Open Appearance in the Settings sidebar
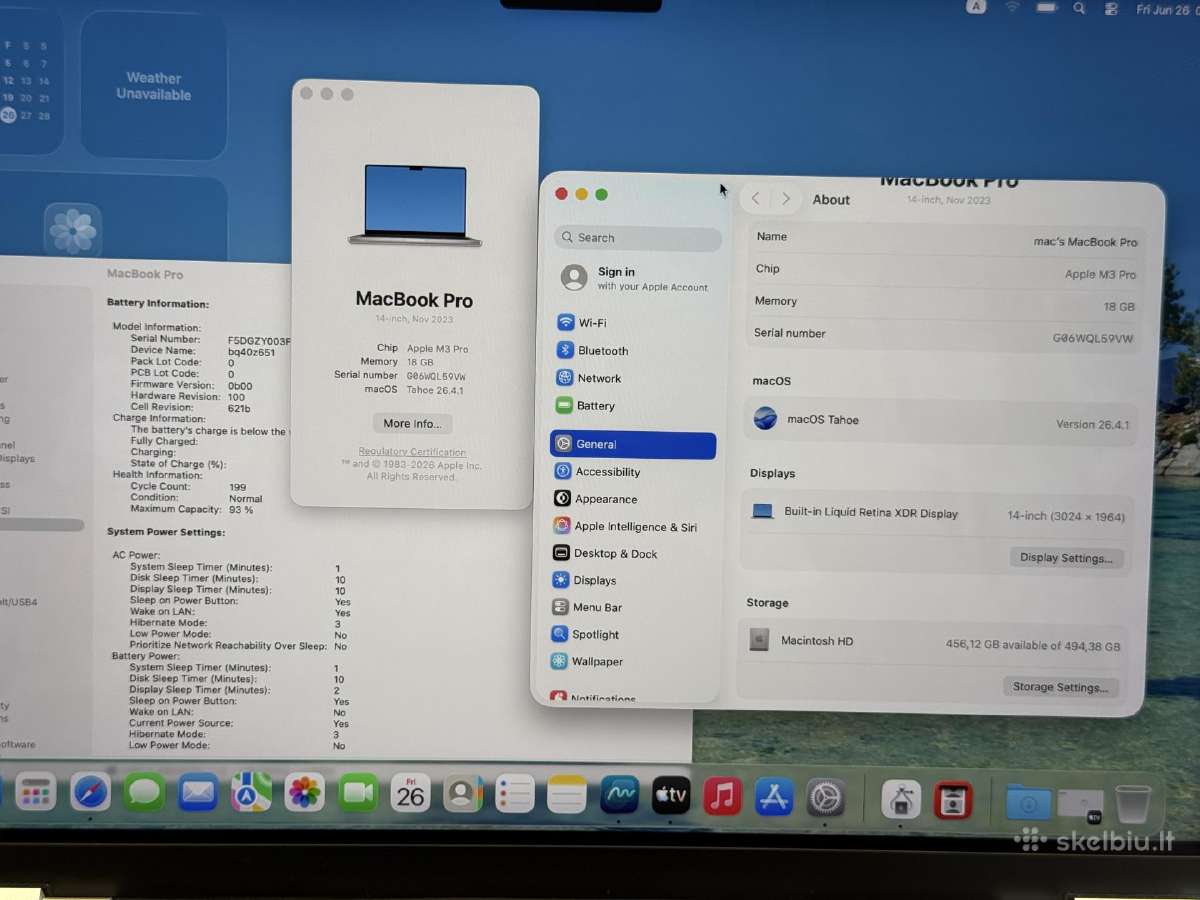 tap(634, 499)
